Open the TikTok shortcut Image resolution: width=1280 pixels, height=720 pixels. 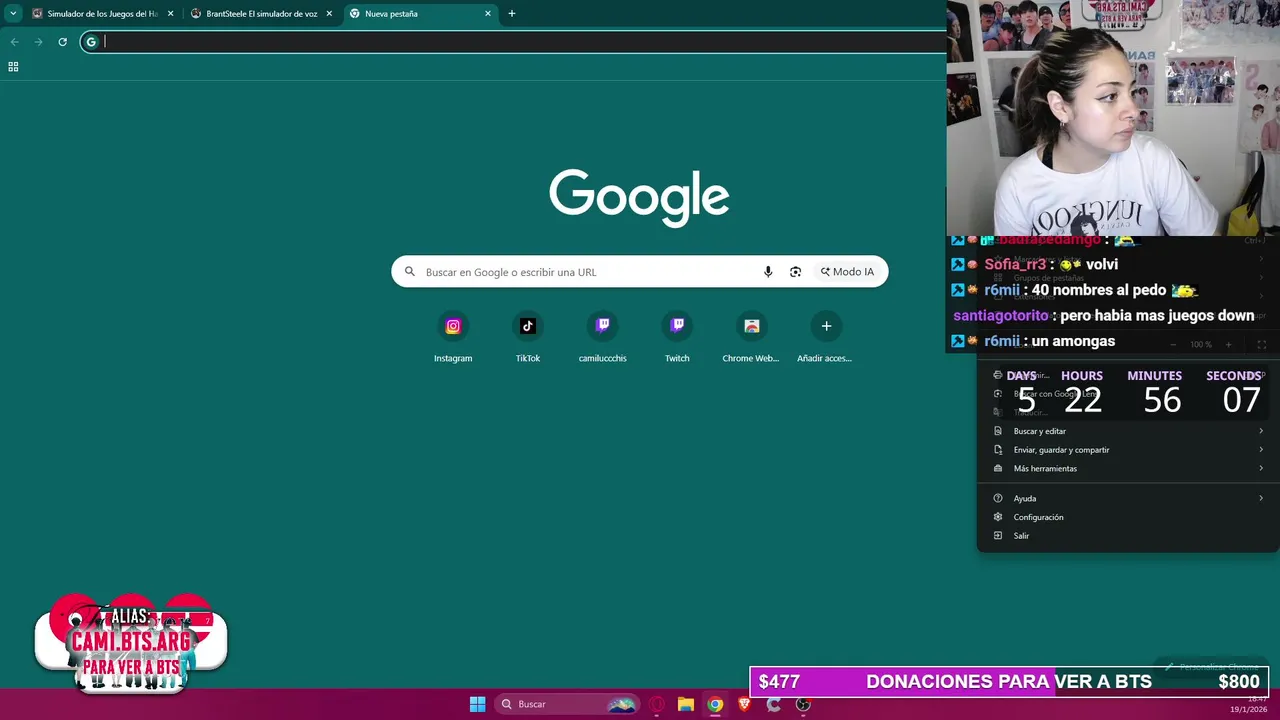click(x=528, y=337)
